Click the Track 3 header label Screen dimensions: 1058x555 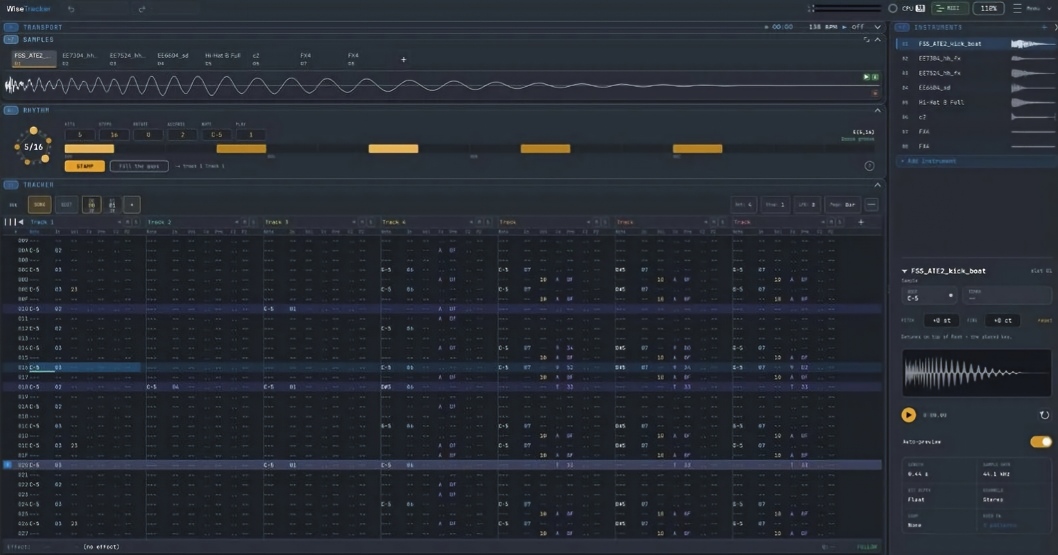(x=277, y=222)
